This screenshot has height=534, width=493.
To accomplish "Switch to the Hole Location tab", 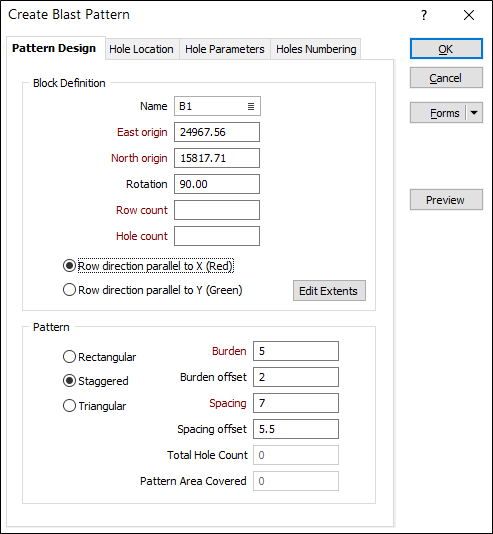I will [x=141, y=49].
